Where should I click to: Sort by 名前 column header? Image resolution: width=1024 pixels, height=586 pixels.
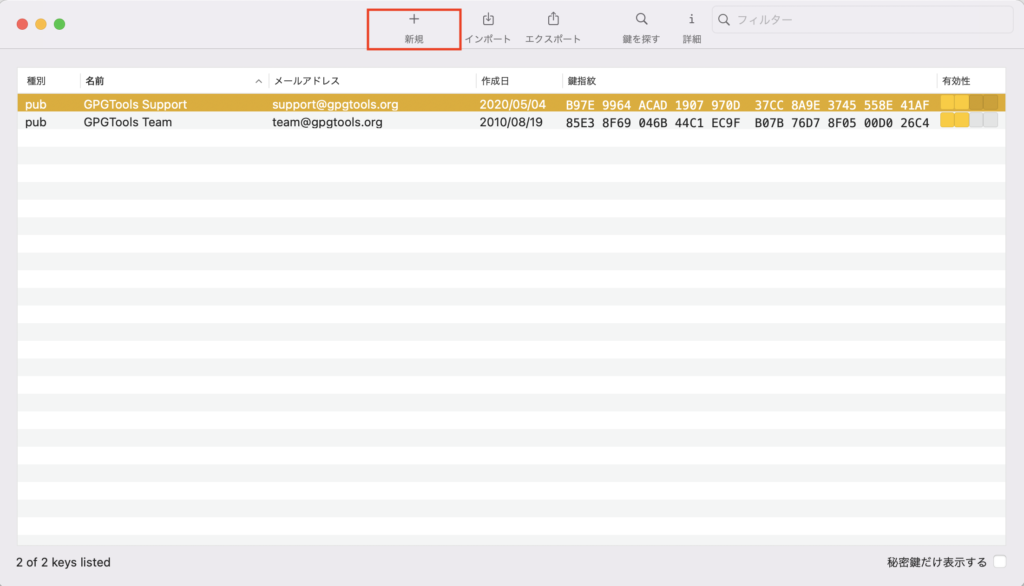tap(95, 81)
